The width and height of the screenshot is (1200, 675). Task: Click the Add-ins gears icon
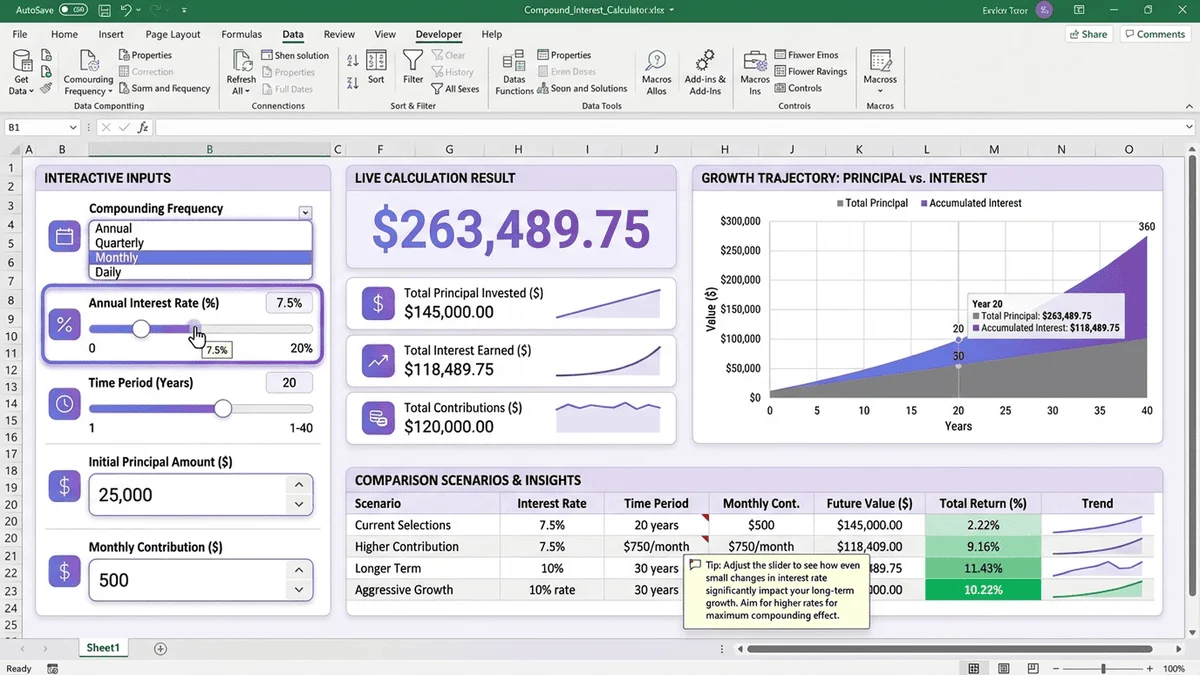point(705,61)
